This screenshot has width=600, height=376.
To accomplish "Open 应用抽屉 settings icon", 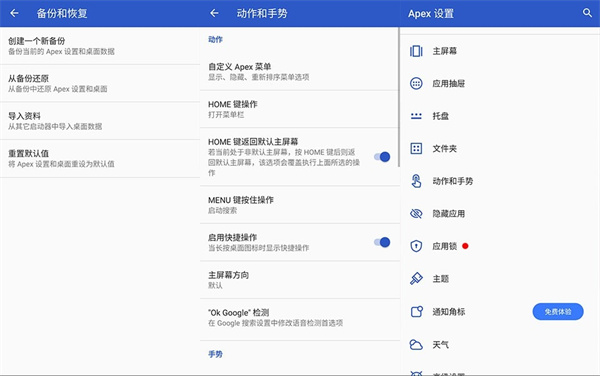I will coord(416,83).
